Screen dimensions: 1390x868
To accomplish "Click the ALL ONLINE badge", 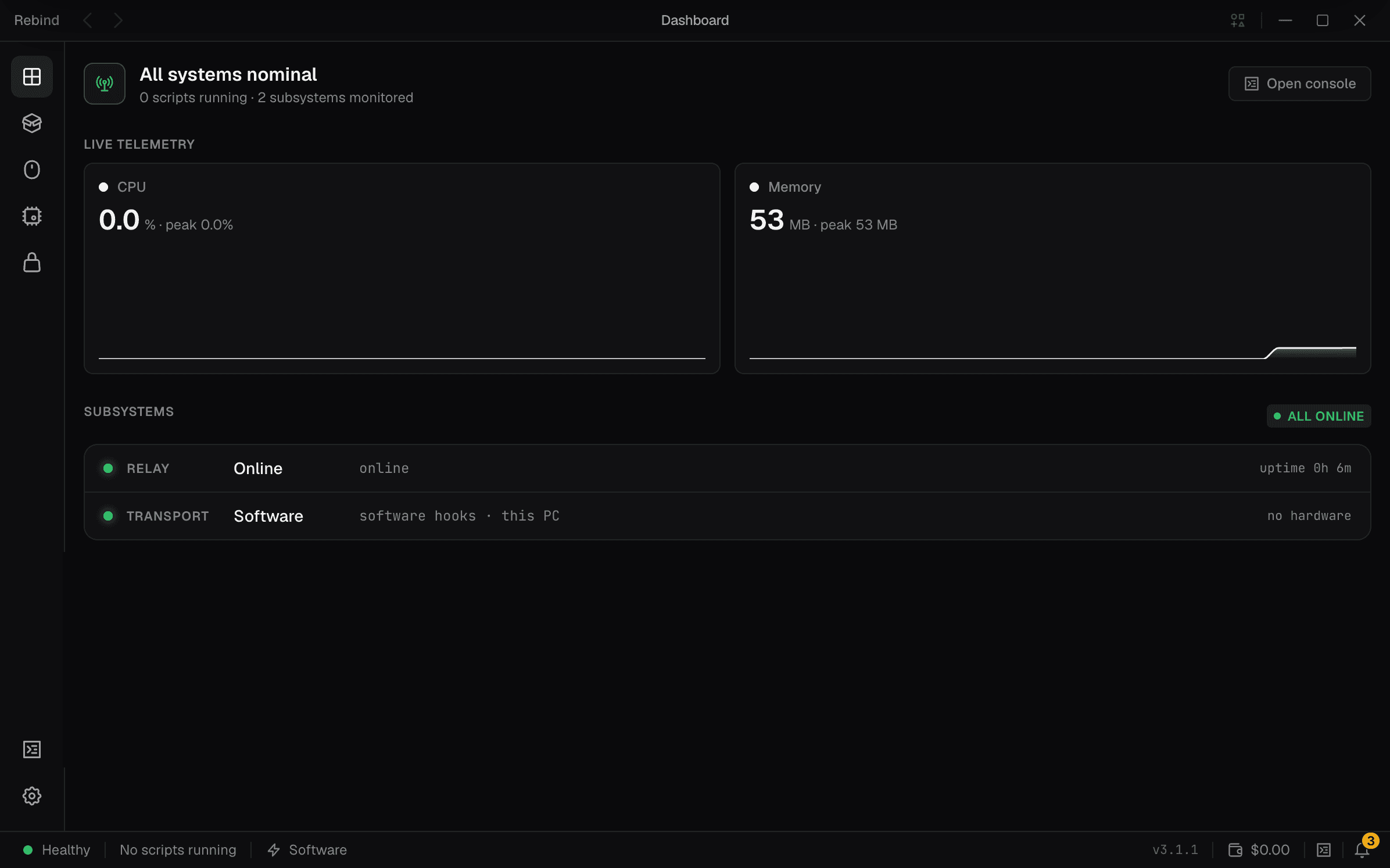I will pos(1319,416).
